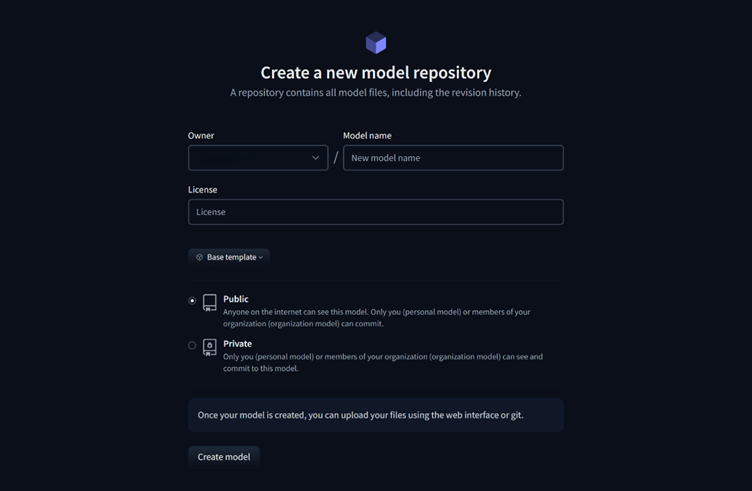Choose the Public visibility label
The height and width of the screenshot is (491, 752).
point(235,299)
